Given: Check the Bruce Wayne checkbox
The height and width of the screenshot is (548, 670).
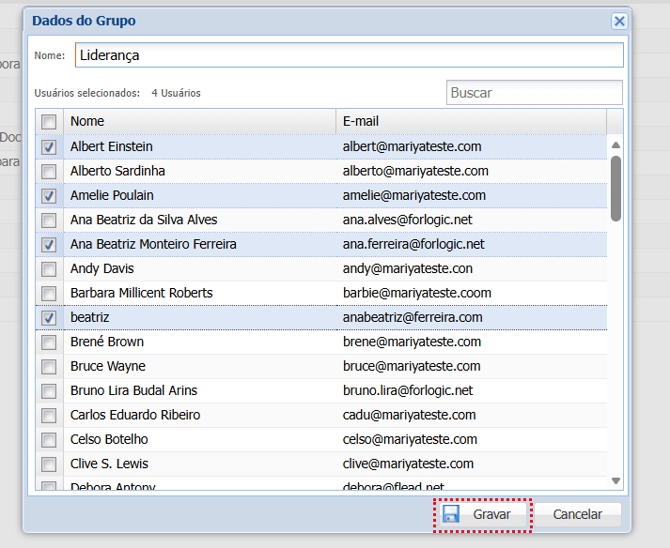Looking at the screenshot, I should pyautogui.click(x=49, y=367).
